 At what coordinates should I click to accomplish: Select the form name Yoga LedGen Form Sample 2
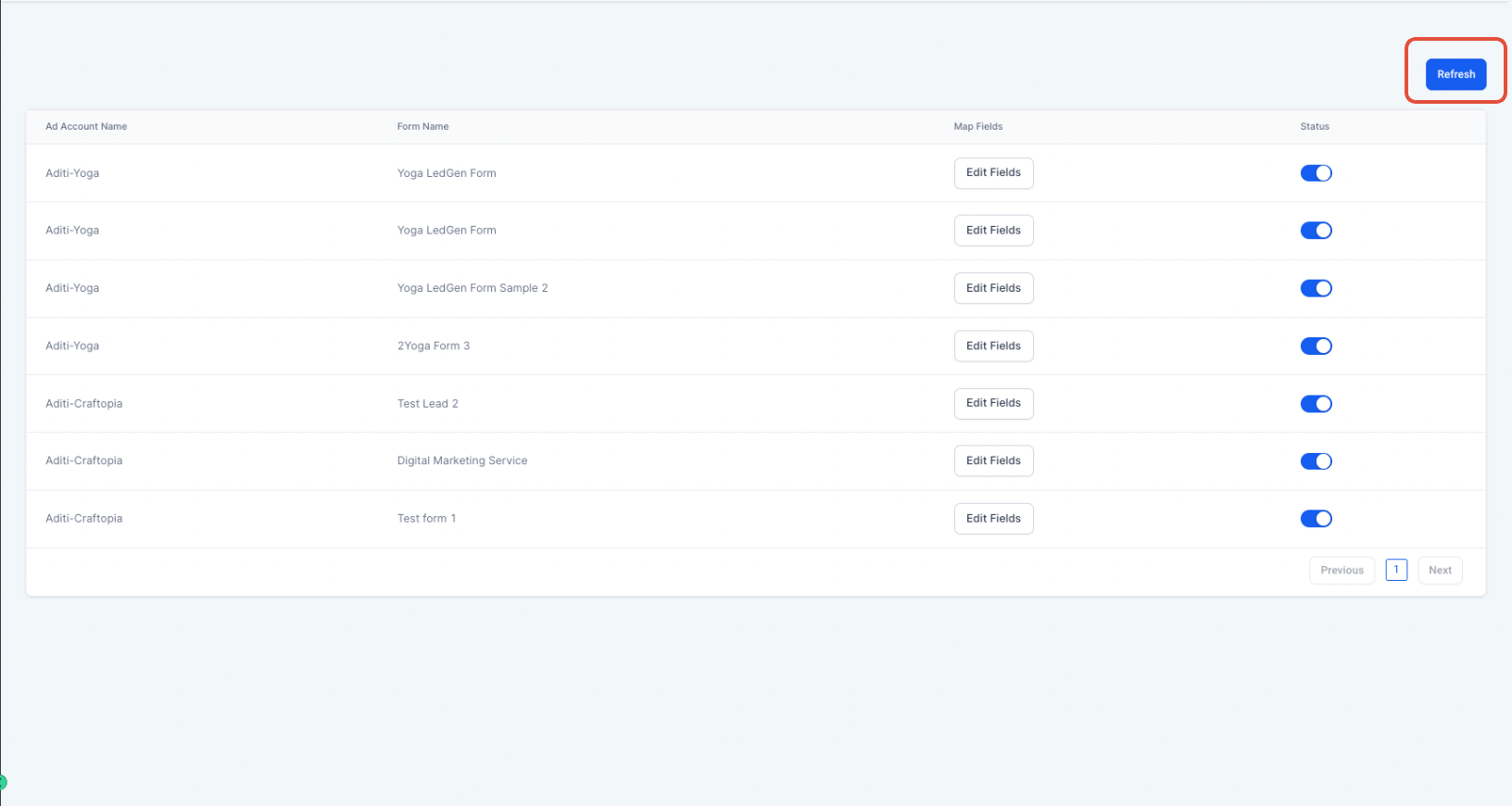[472, 288]
